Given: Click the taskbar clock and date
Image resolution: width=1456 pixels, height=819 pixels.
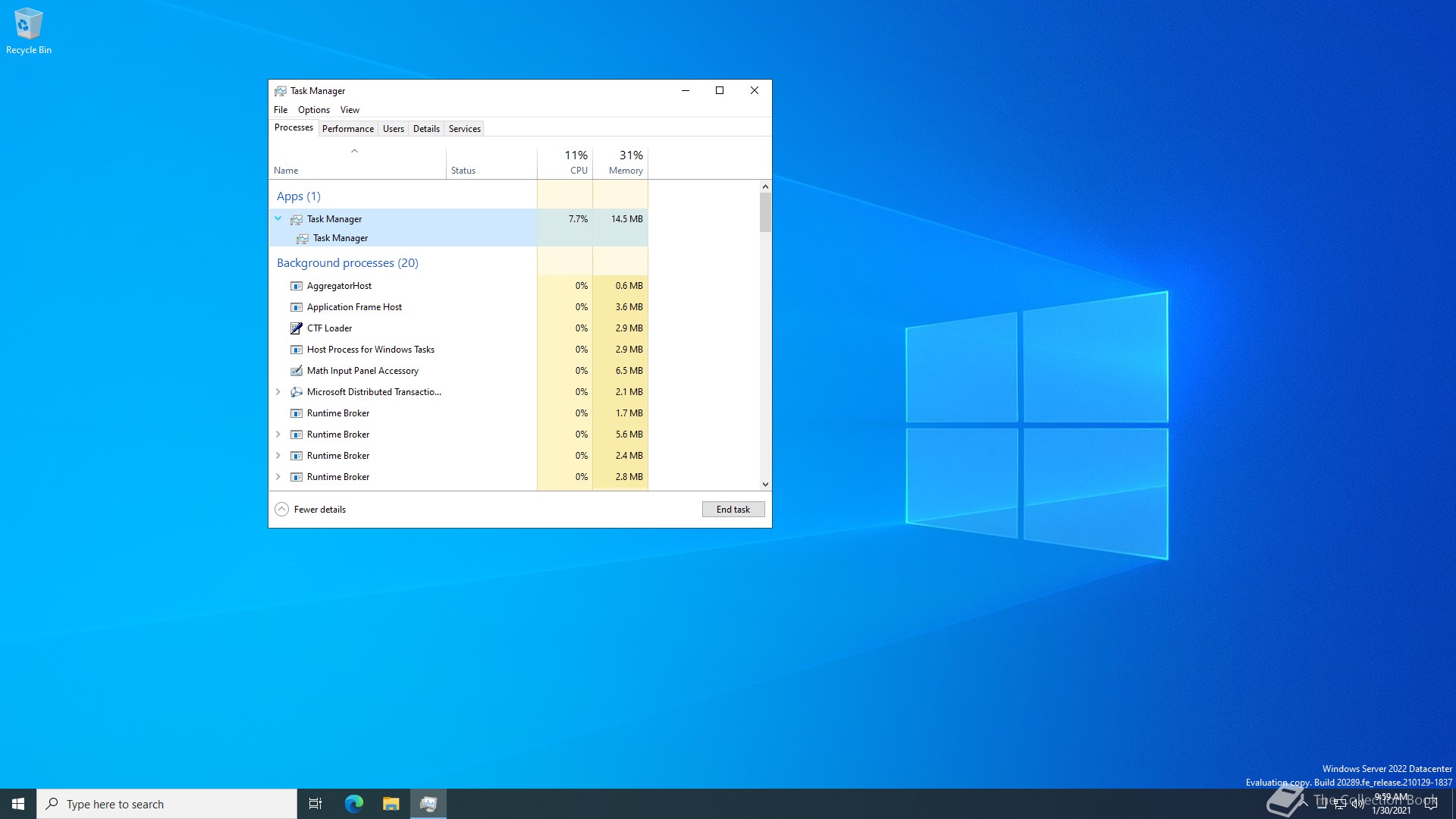Looking at the screenshot, I should pyautogui.click(x=1392, y=804).
